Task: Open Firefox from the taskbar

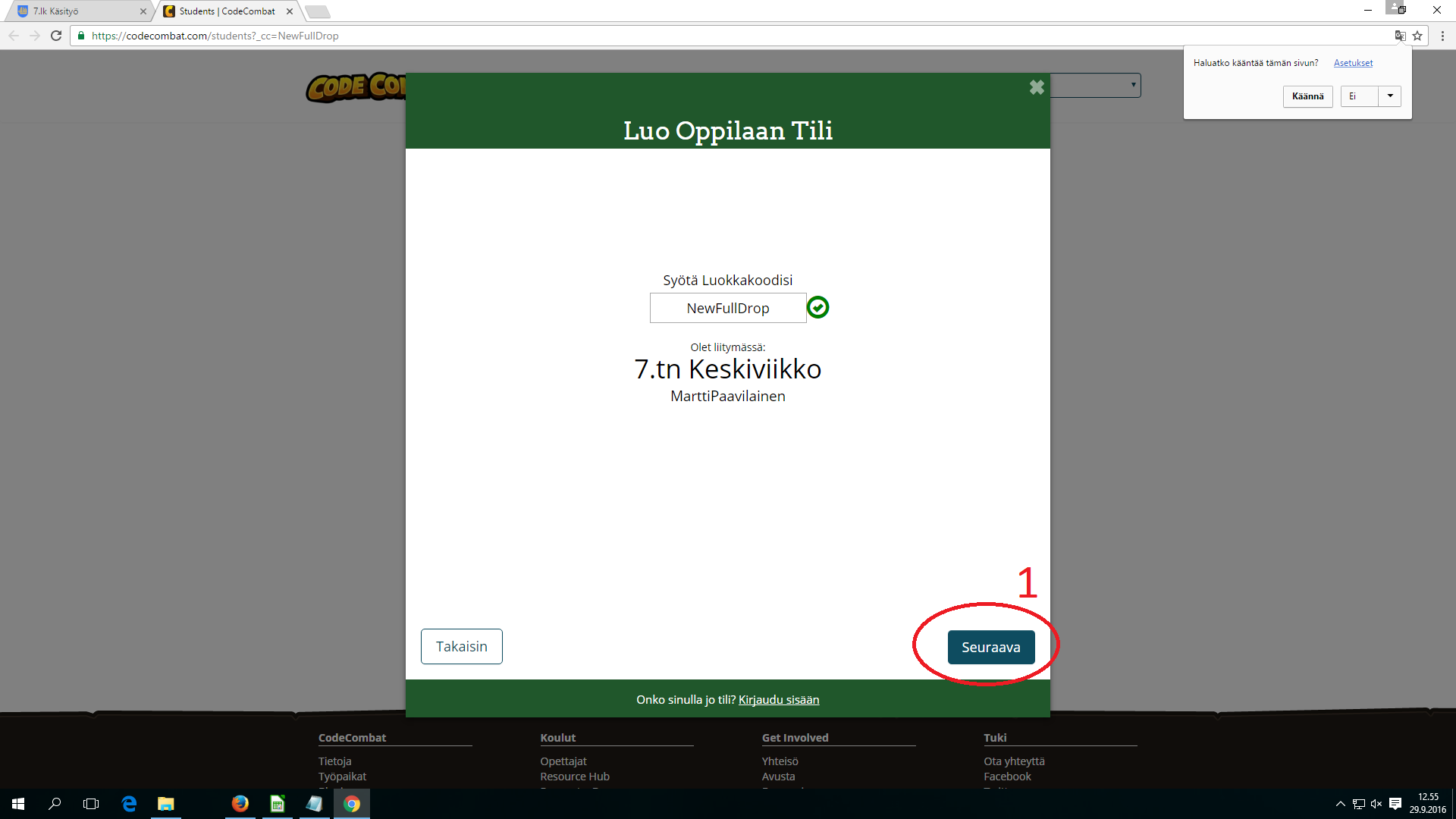Action: tap(240, 804)
